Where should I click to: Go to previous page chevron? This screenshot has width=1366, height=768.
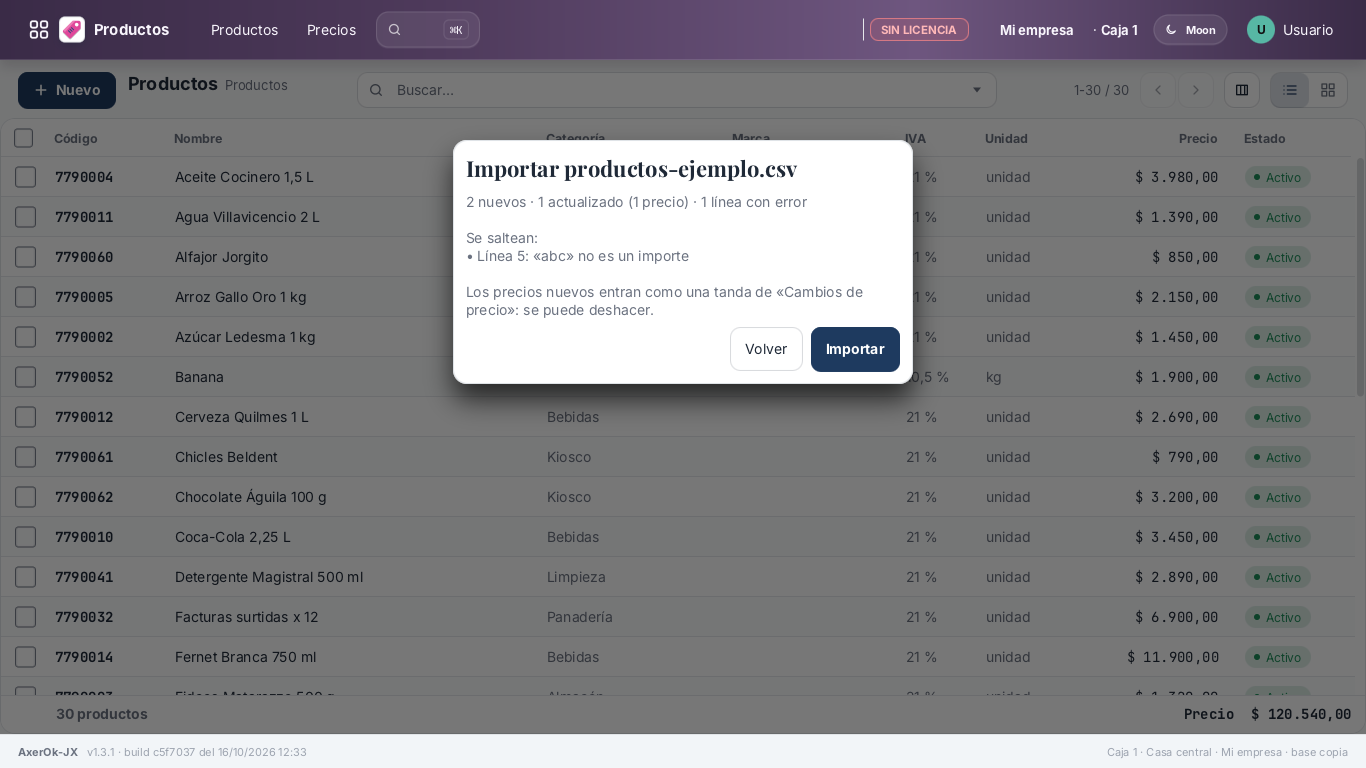[x=1158, y=90]
